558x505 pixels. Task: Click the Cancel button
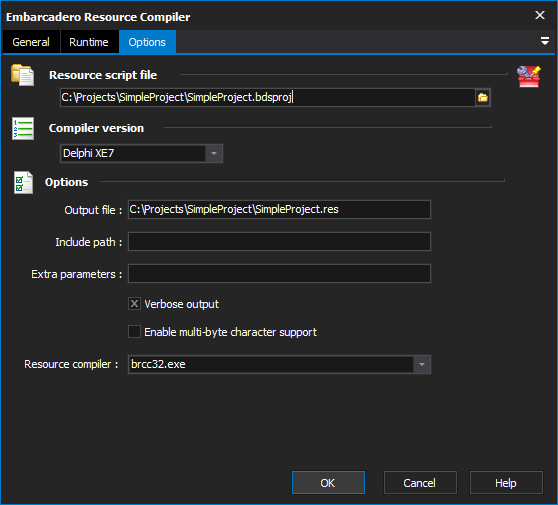tap(420, 483)
